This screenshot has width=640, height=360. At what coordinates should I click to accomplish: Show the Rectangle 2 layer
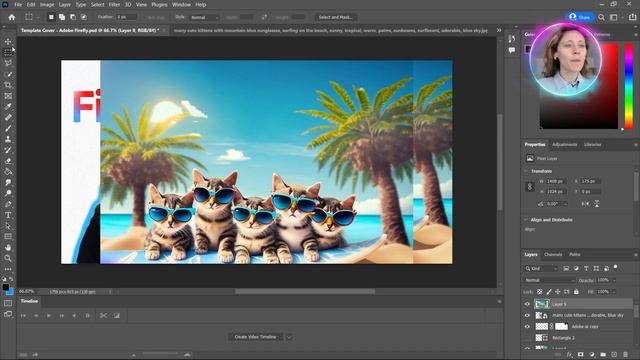click(527, 338)
